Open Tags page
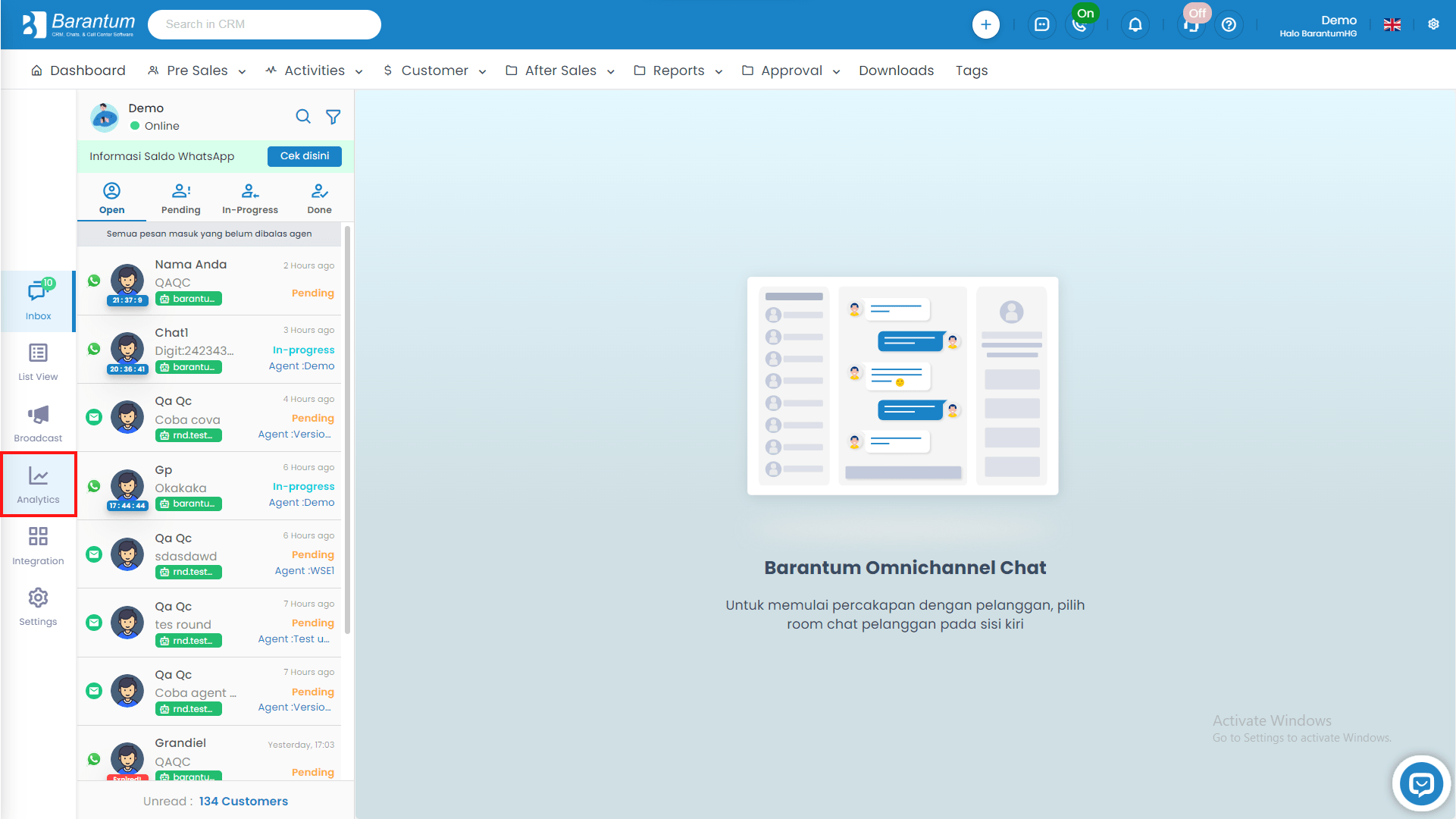 (972, 71)
